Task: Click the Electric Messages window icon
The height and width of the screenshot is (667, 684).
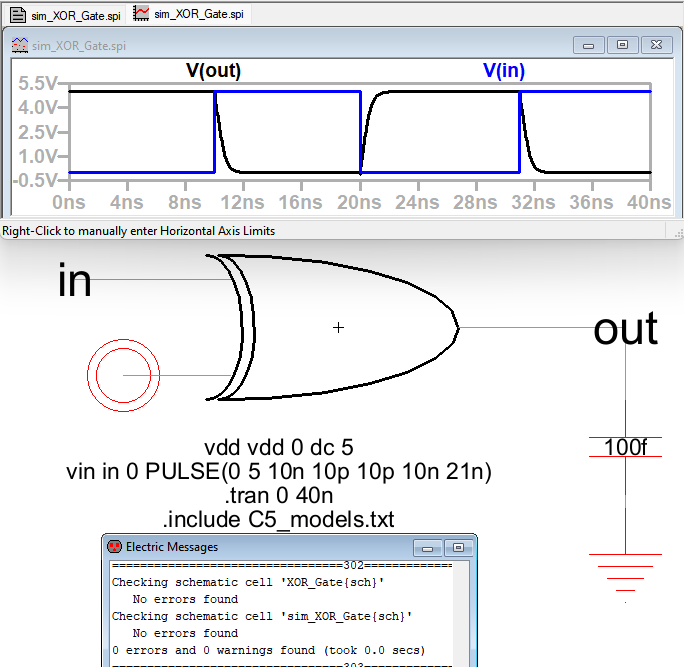Action: pos(114,547)
